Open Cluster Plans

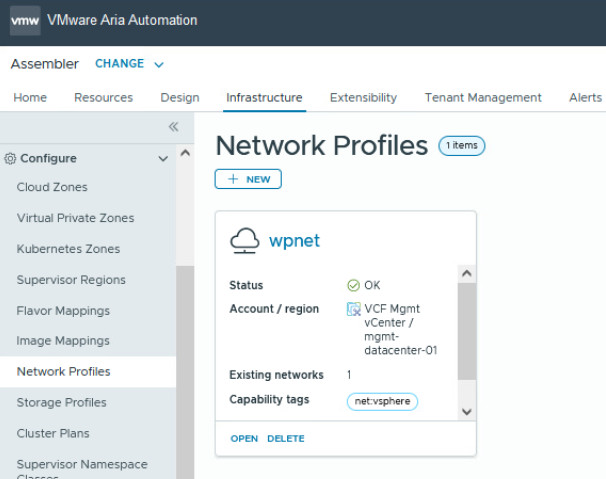point(53,433)
